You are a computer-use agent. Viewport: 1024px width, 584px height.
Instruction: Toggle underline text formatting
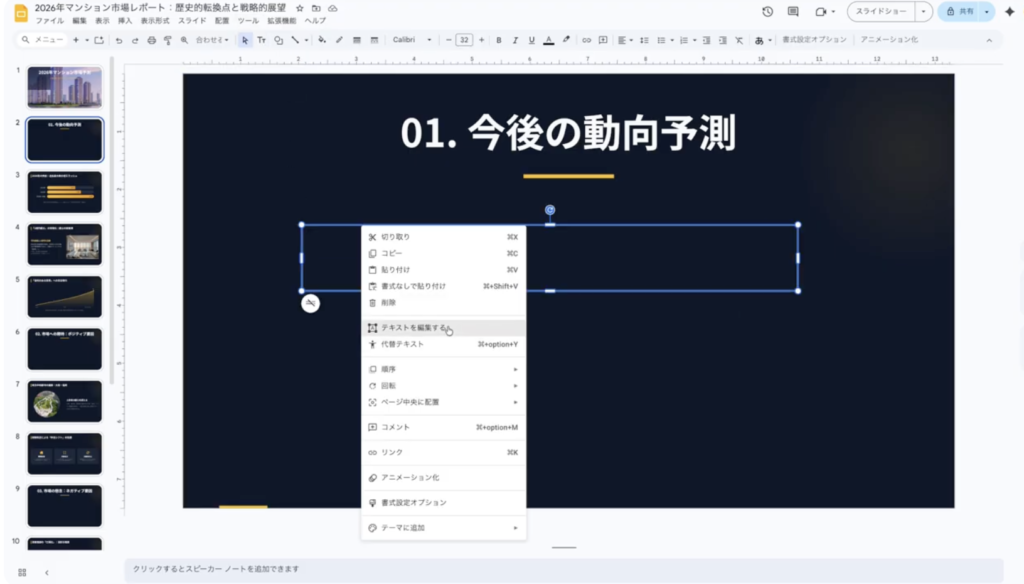(531, 40)
